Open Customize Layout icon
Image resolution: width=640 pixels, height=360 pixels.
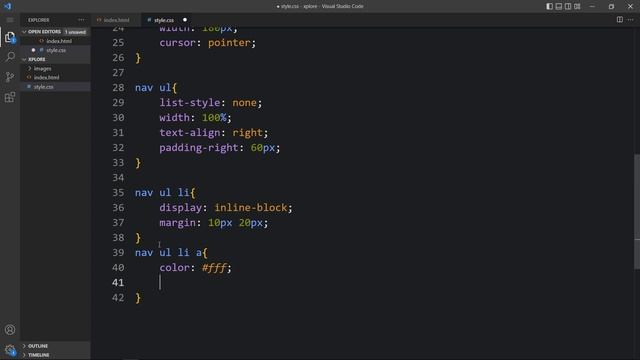(x=577, y=6)
